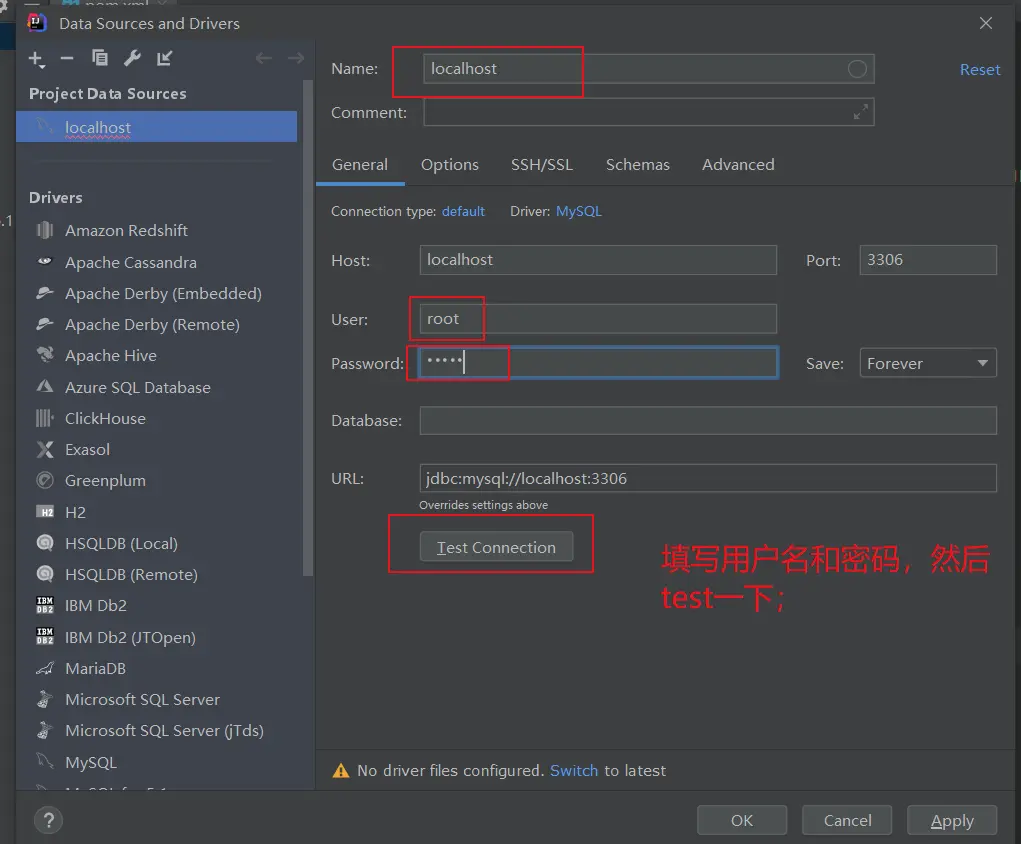Click the Apply button
This screenshot has height=844, width=1021.
click(x=951, y=821)
